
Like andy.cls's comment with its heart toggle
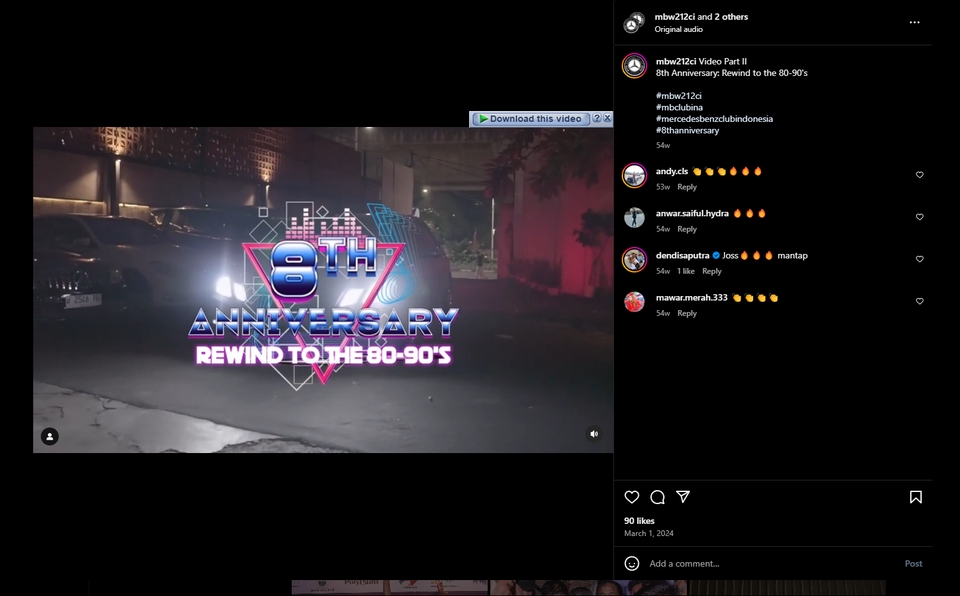coord(919,174)
